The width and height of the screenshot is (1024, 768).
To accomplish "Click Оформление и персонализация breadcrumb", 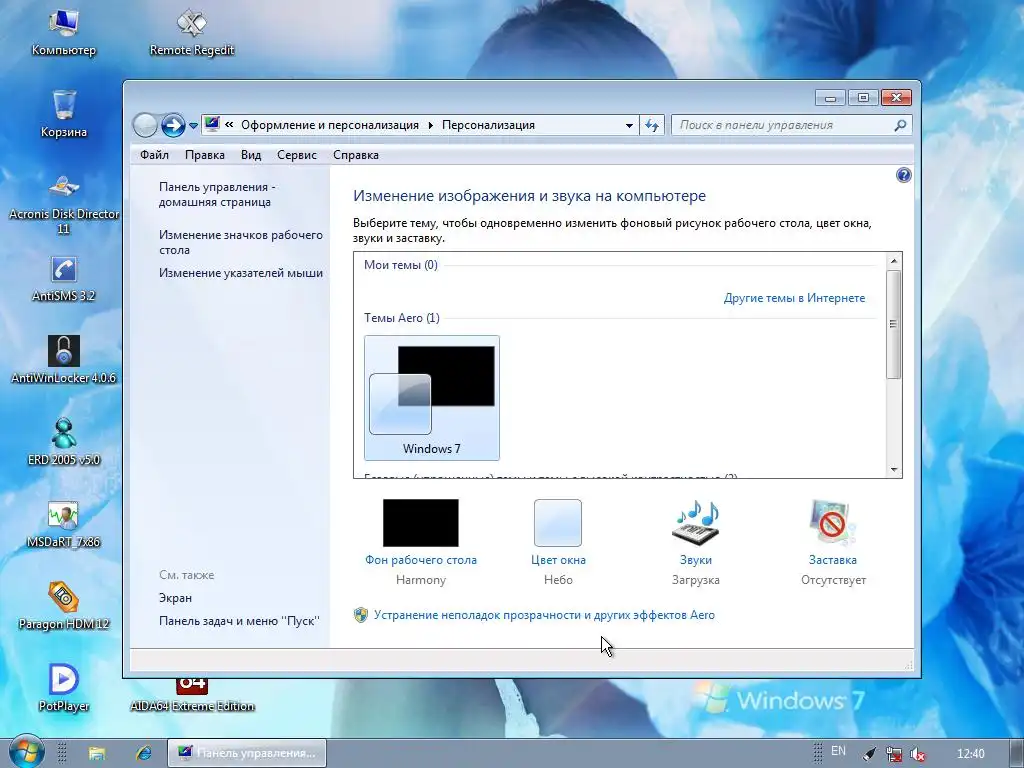I will pos(330,125).
